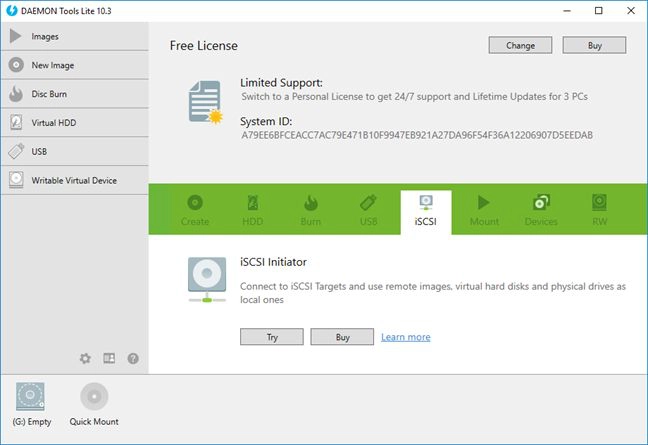Switch to the RW feature tab
Viewport: 648px width, 445px height.
coord(599,211)
